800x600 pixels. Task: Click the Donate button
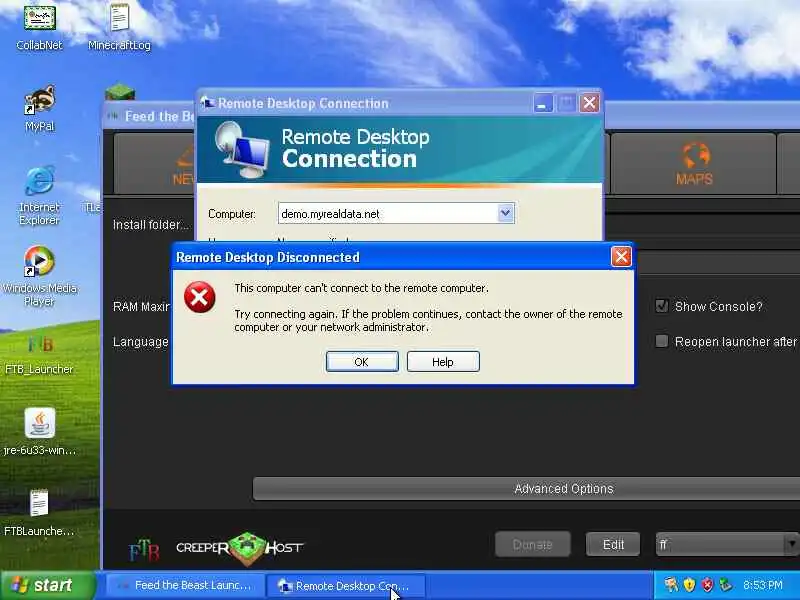(533, 544)
